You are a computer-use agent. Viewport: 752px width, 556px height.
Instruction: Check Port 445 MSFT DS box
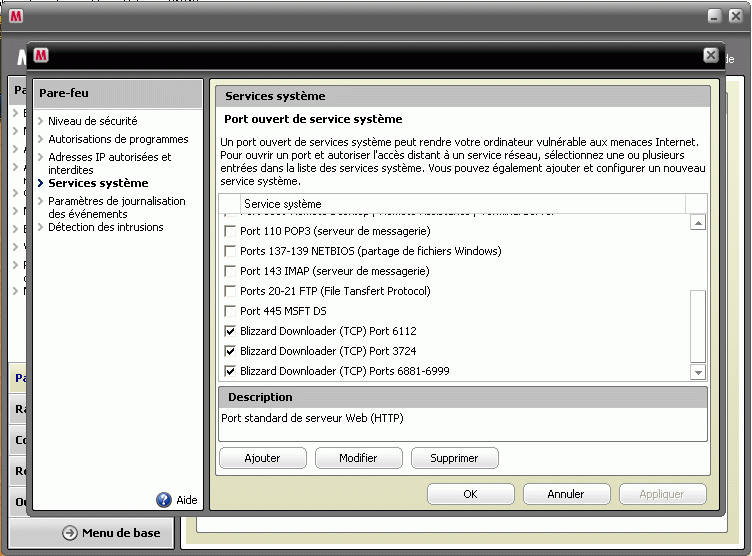click(231, 311)
